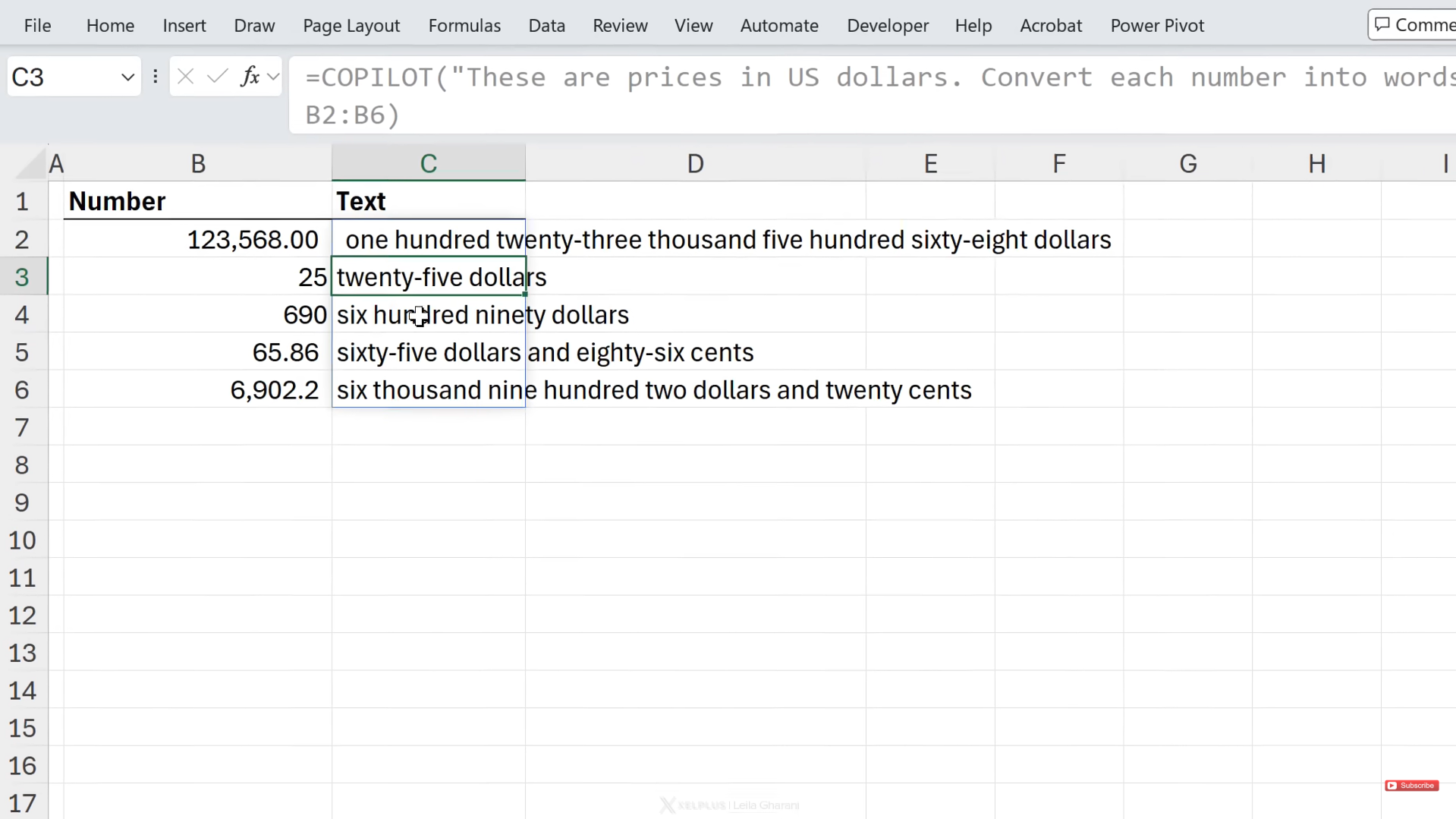Click cell containing 65.86
Image resolution: width=1456 pixels, height=819 pixels.
[198, 352]
